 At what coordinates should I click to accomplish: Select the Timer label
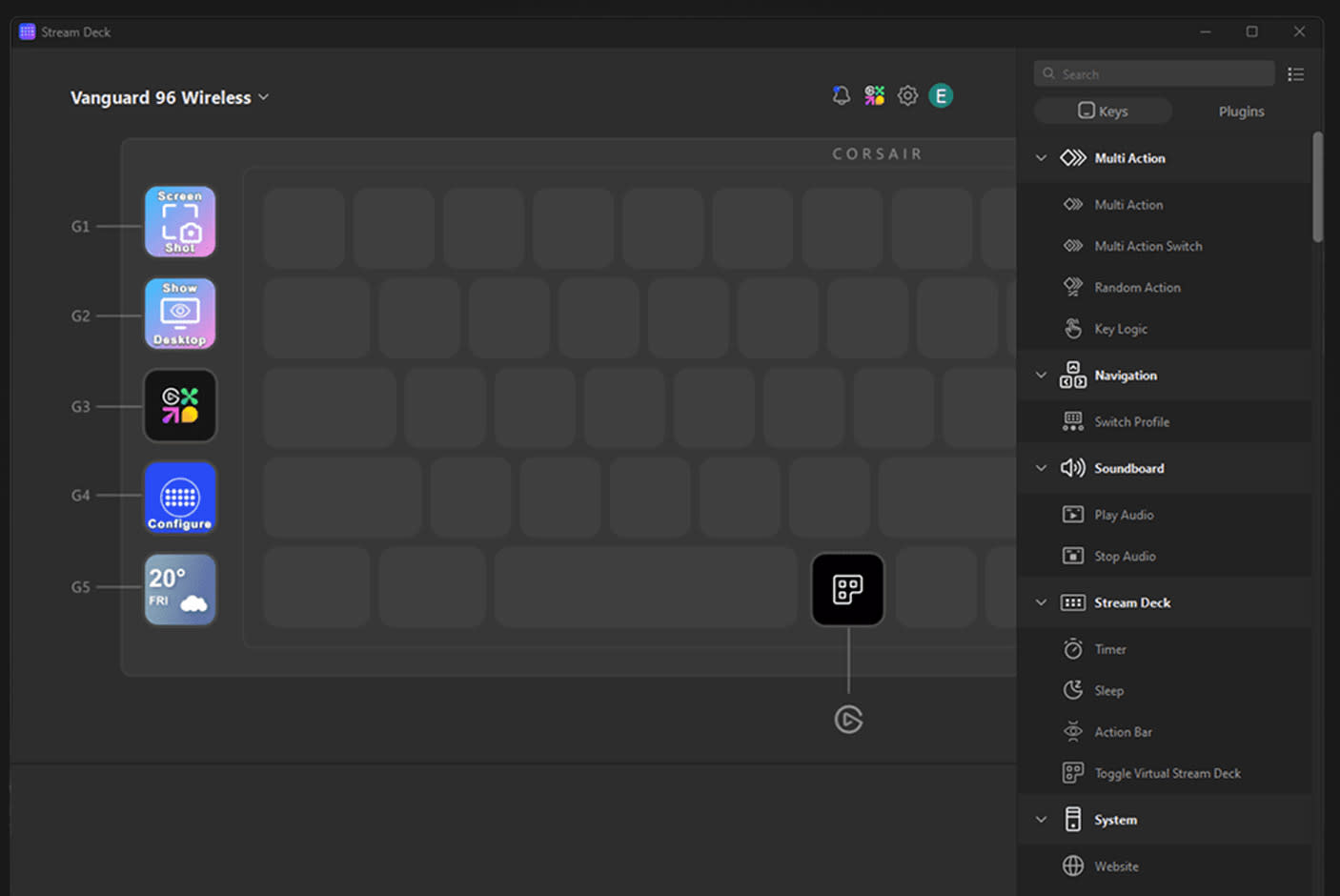pyautogui.click(x=1110, y=649)
